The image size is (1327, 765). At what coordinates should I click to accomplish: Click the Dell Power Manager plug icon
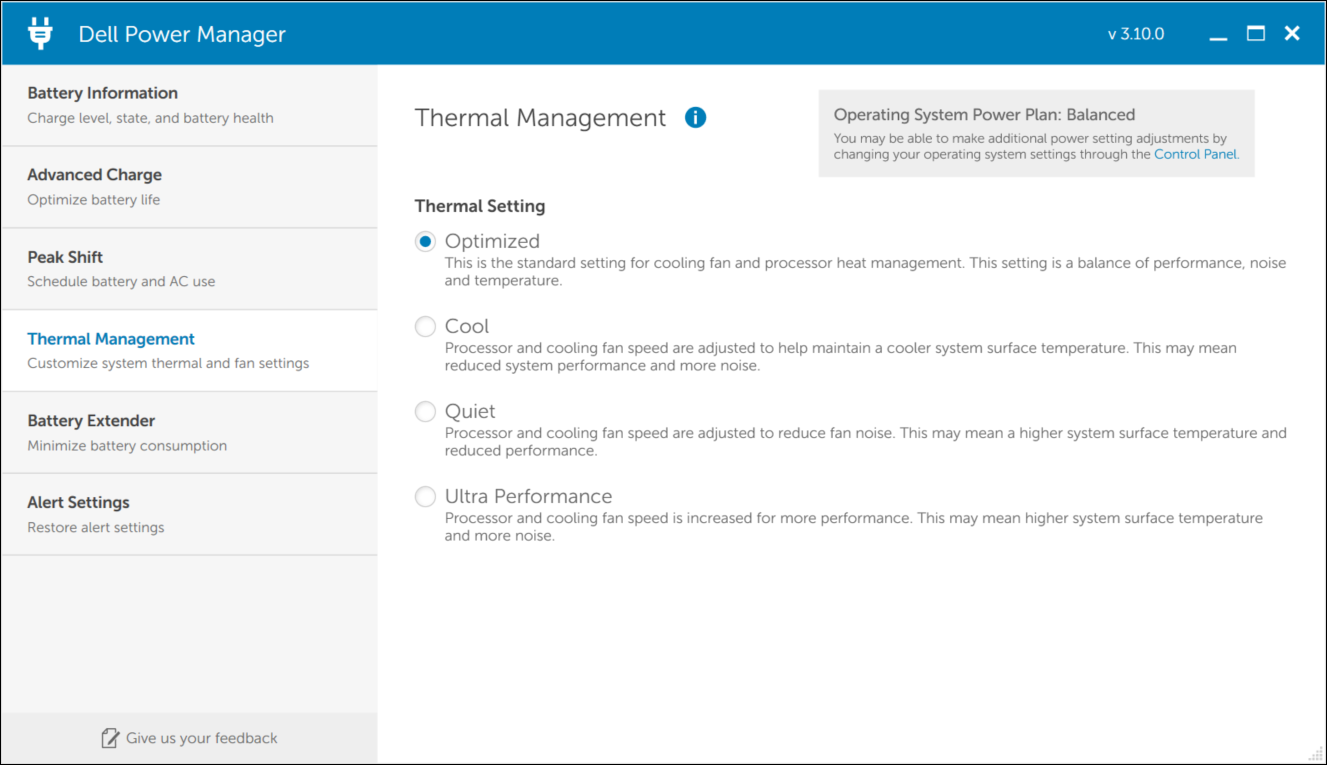[x=40, y=33]
